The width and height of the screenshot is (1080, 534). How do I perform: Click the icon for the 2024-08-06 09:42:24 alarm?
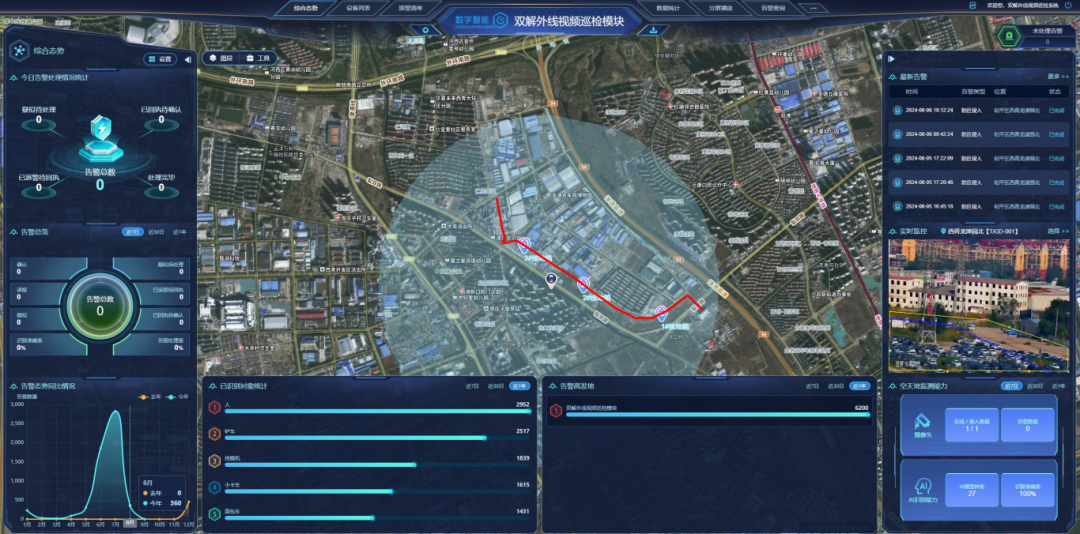click(897, 134)
